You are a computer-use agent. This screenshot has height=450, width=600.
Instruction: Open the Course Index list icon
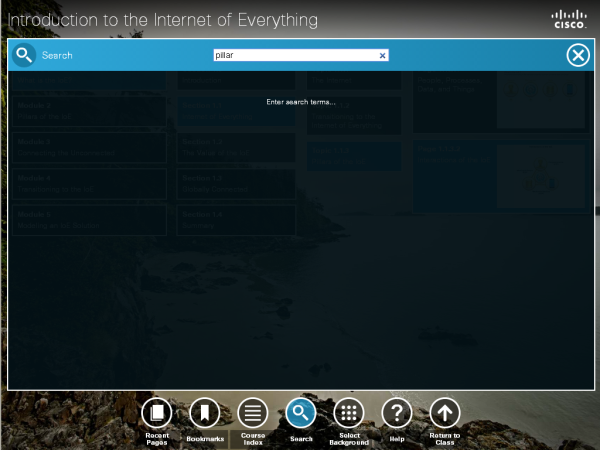coord(252,412)
